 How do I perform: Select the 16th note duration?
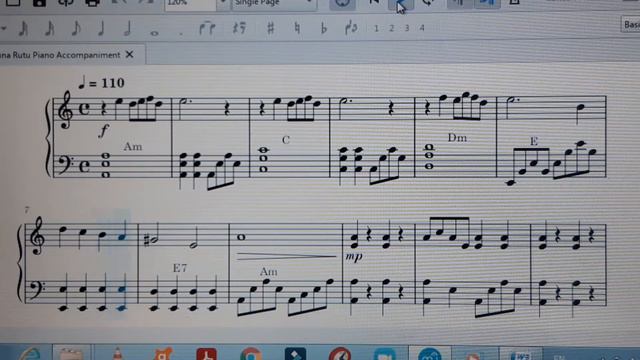50,29
